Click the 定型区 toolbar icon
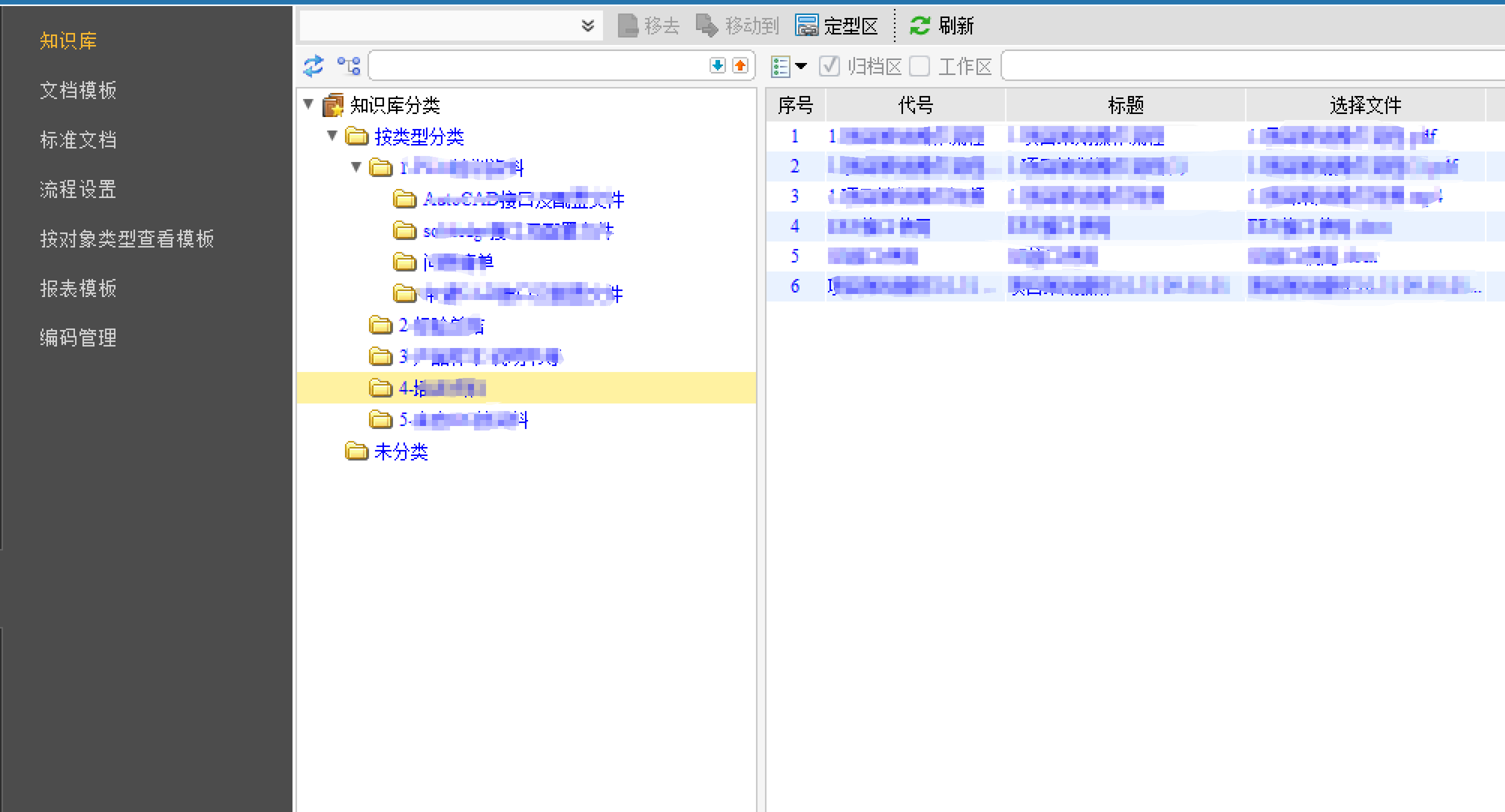The height and width of the screenshot is (812, 1505). (x=807, y=25)
